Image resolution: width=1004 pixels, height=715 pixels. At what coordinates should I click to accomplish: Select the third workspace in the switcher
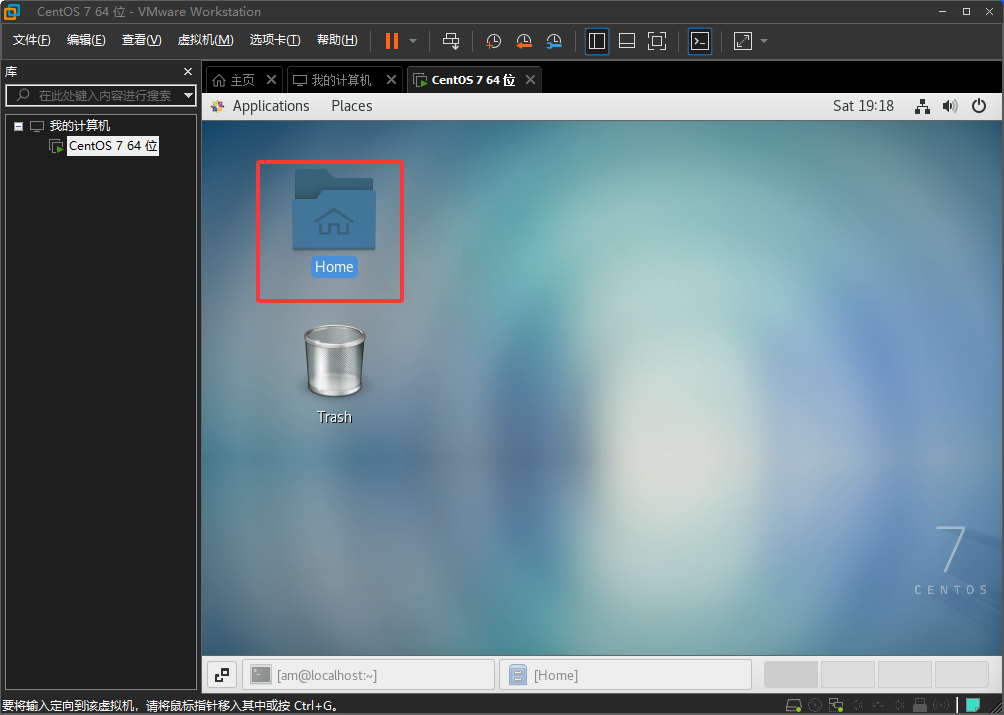pos(905,675)
